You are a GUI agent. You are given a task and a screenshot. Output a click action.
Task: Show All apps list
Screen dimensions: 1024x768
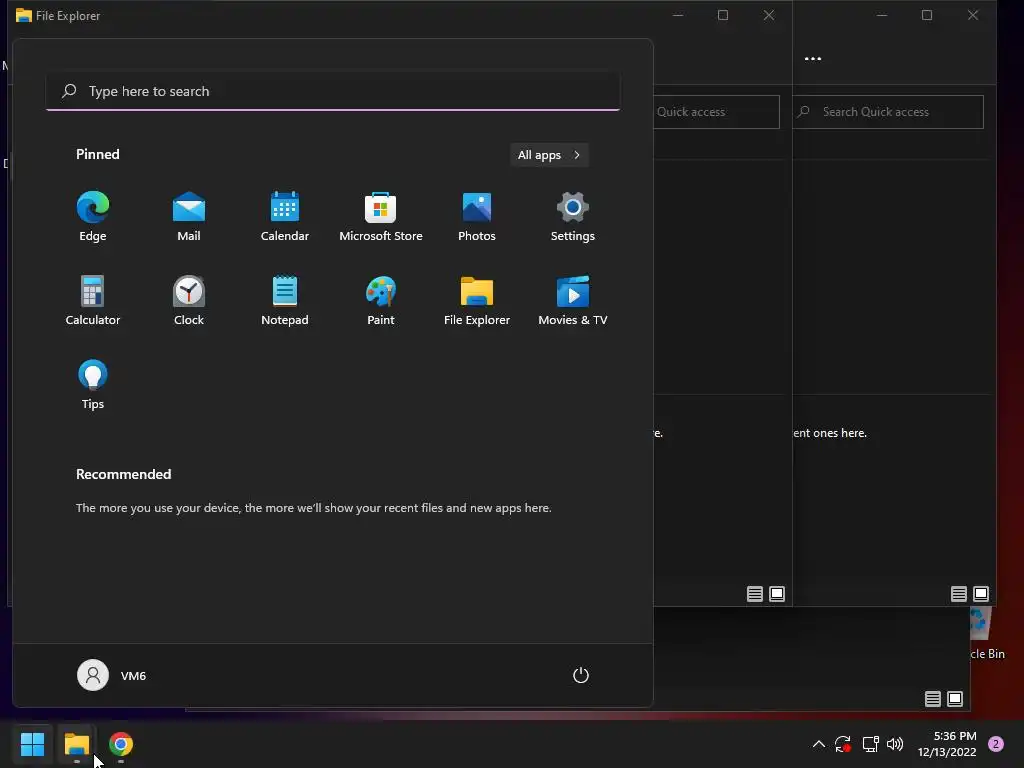click(549, 155)
